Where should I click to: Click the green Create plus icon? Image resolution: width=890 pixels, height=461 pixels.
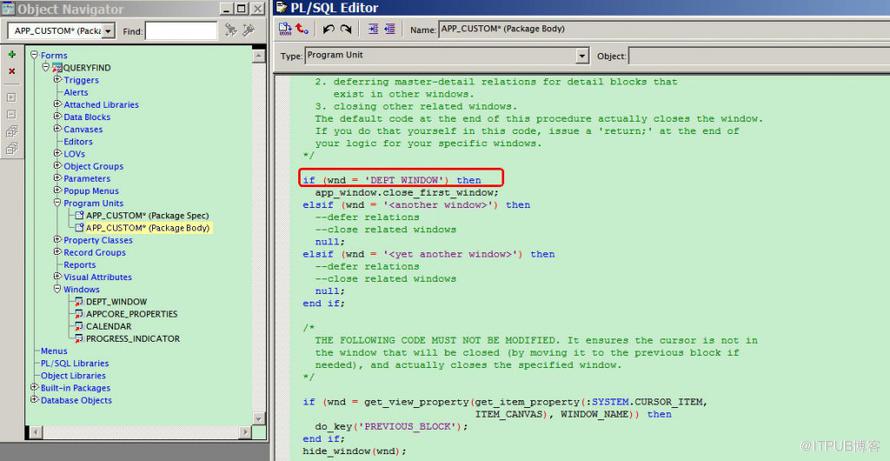point(11,55)
